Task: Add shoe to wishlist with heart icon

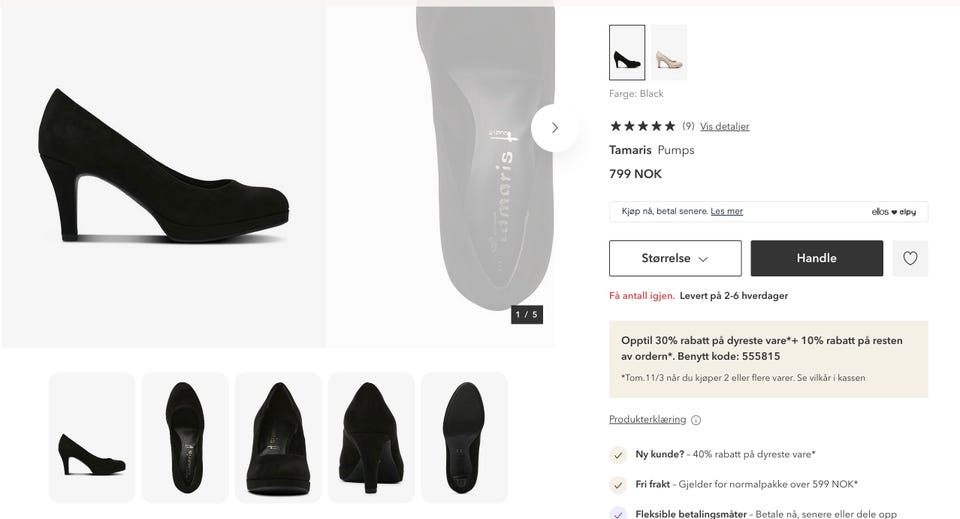Action: (x=910, y=258)
